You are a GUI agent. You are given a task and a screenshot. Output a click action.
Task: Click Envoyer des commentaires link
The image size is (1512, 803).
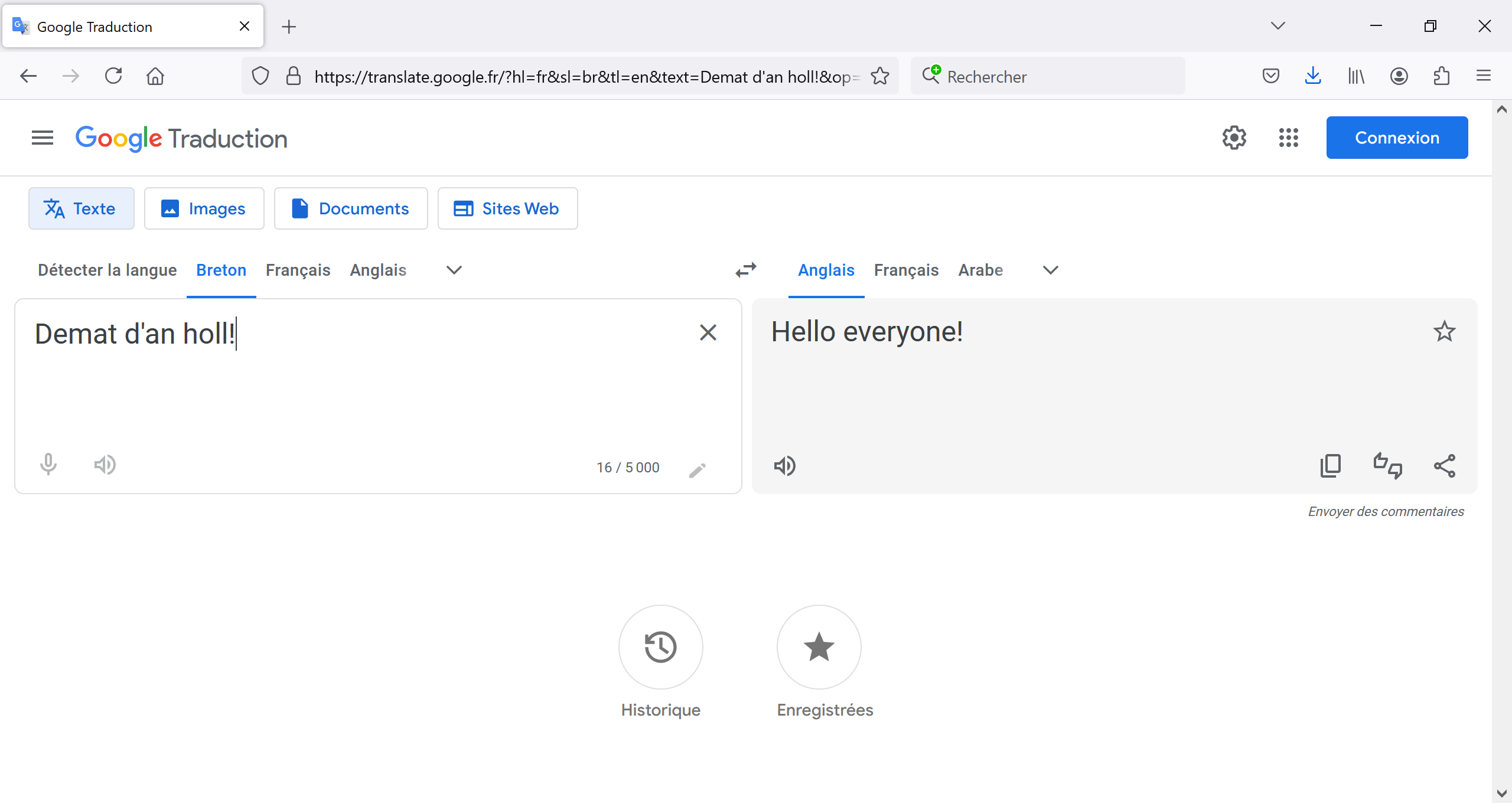(1386, 511)
